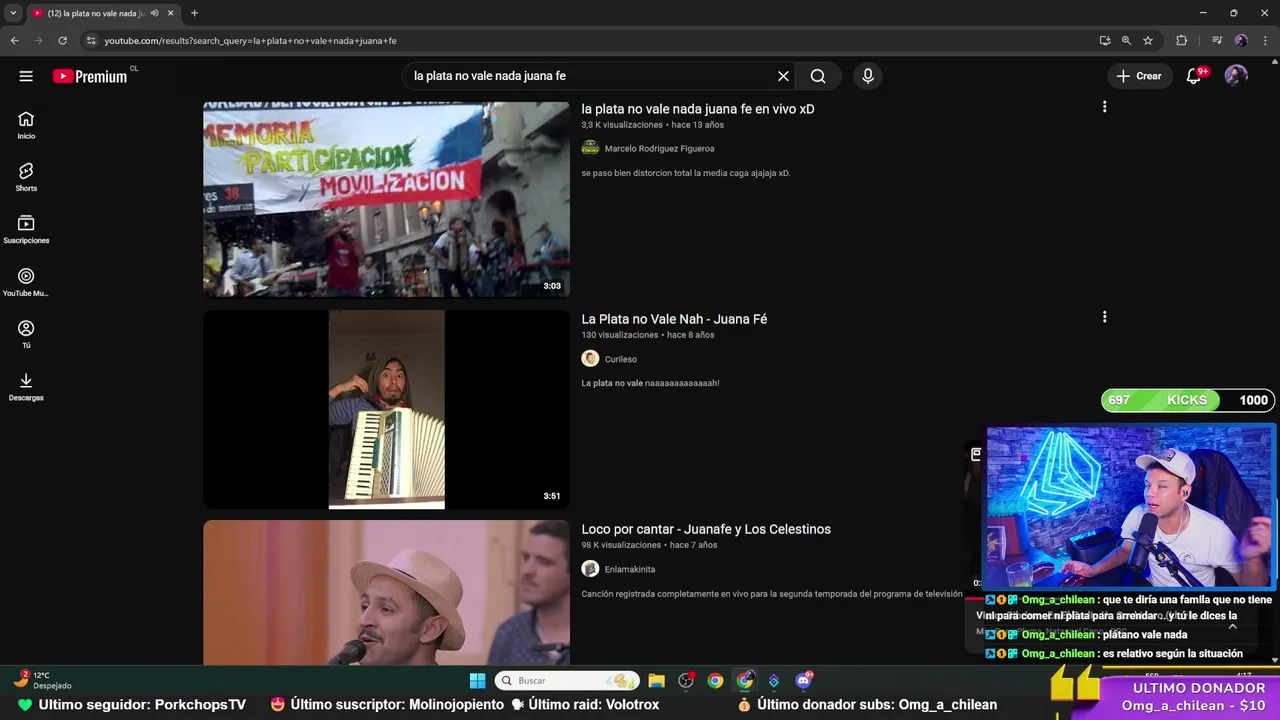Visit channel Marcelo Rodriguez Figueroa

pyautogui.click(x=659, y=149)
